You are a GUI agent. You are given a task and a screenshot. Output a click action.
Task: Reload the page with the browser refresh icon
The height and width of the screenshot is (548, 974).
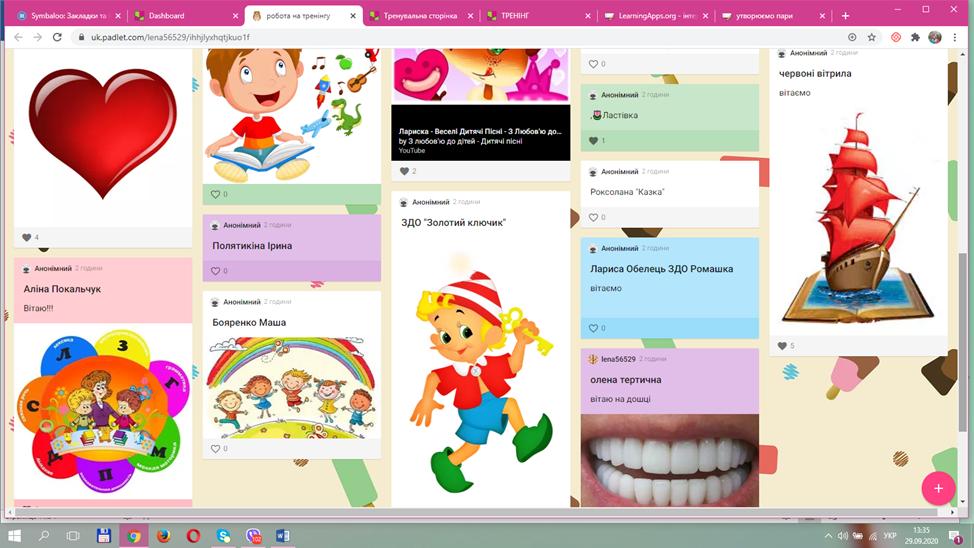point(57,37)
